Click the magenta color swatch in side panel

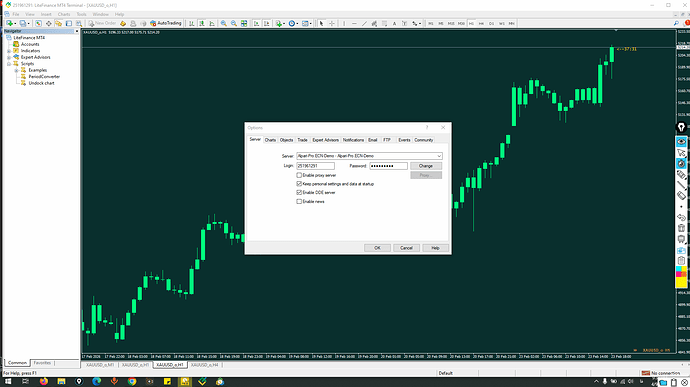[x=679, y=274]
